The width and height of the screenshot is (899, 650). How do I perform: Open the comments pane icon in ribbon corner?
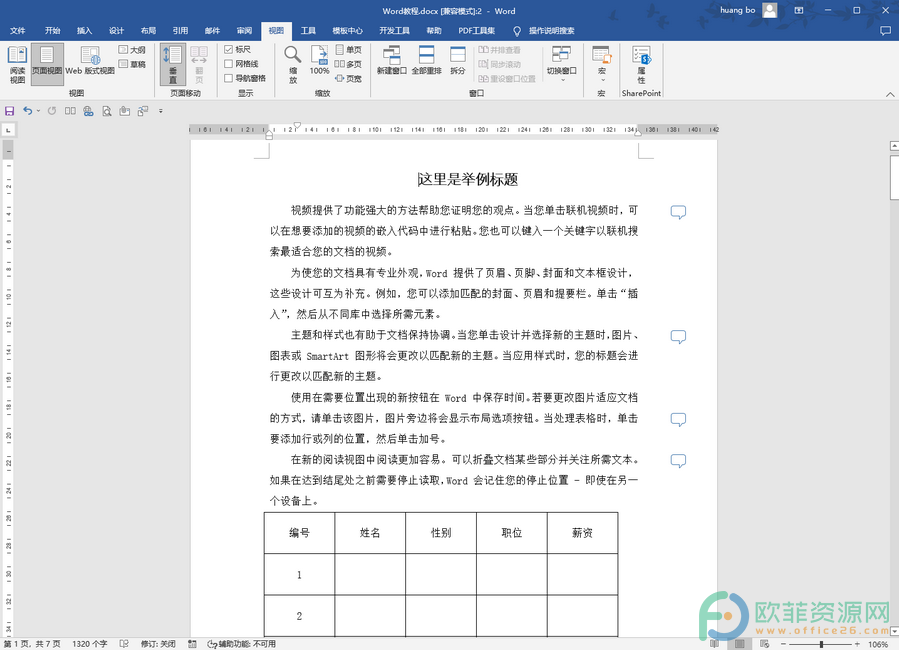[885, 31]
